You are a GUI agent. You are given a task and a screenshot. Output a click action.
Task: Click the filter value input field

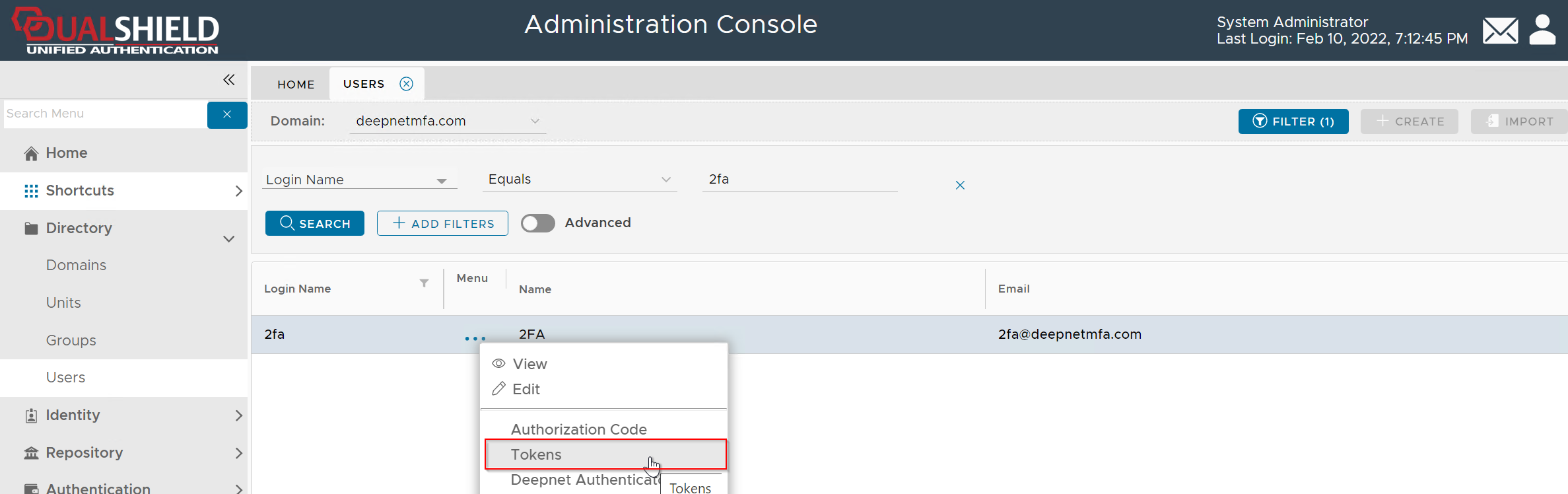[799, 180]
